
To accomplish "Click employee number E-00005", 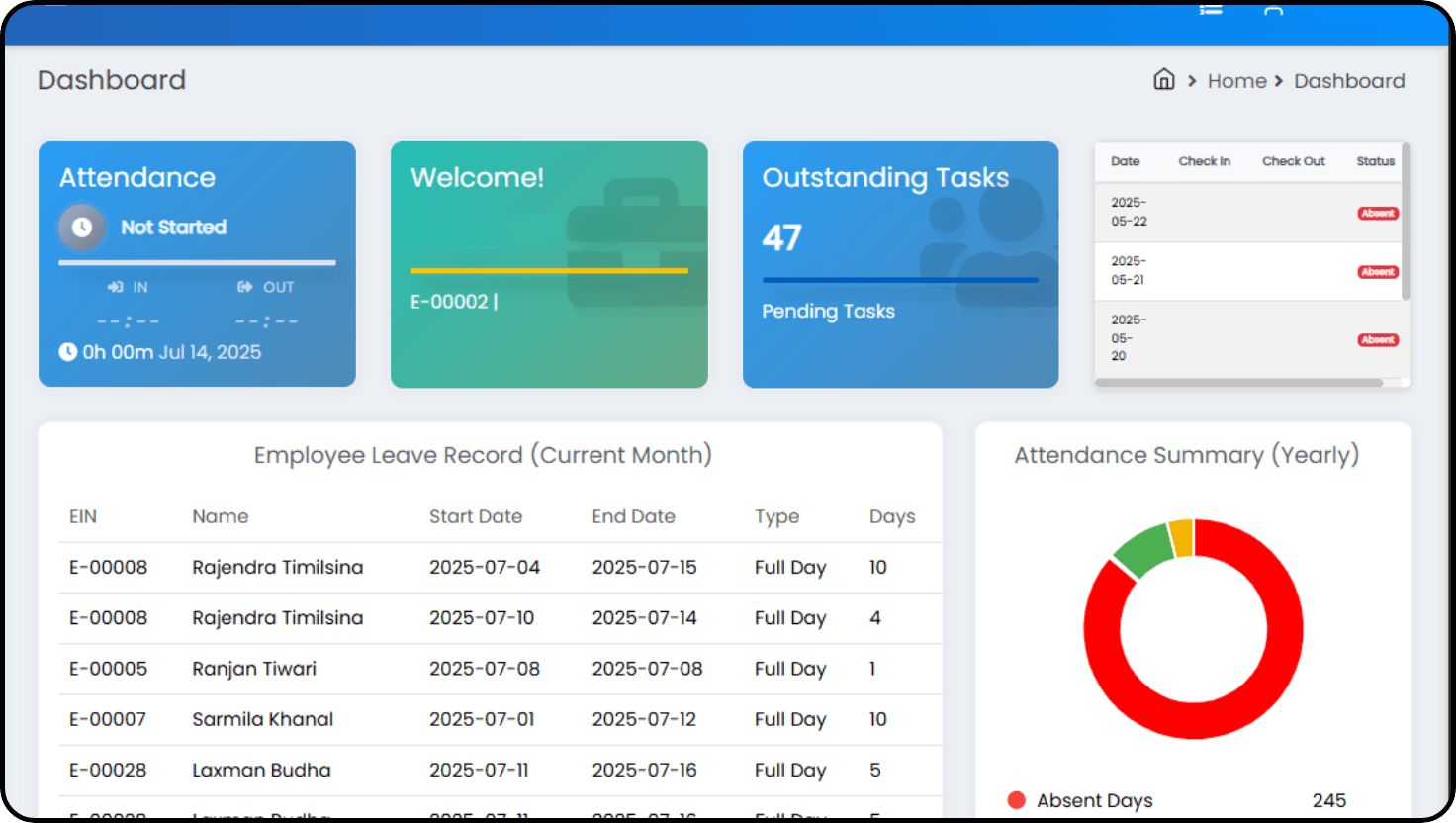I will (108, 669).
